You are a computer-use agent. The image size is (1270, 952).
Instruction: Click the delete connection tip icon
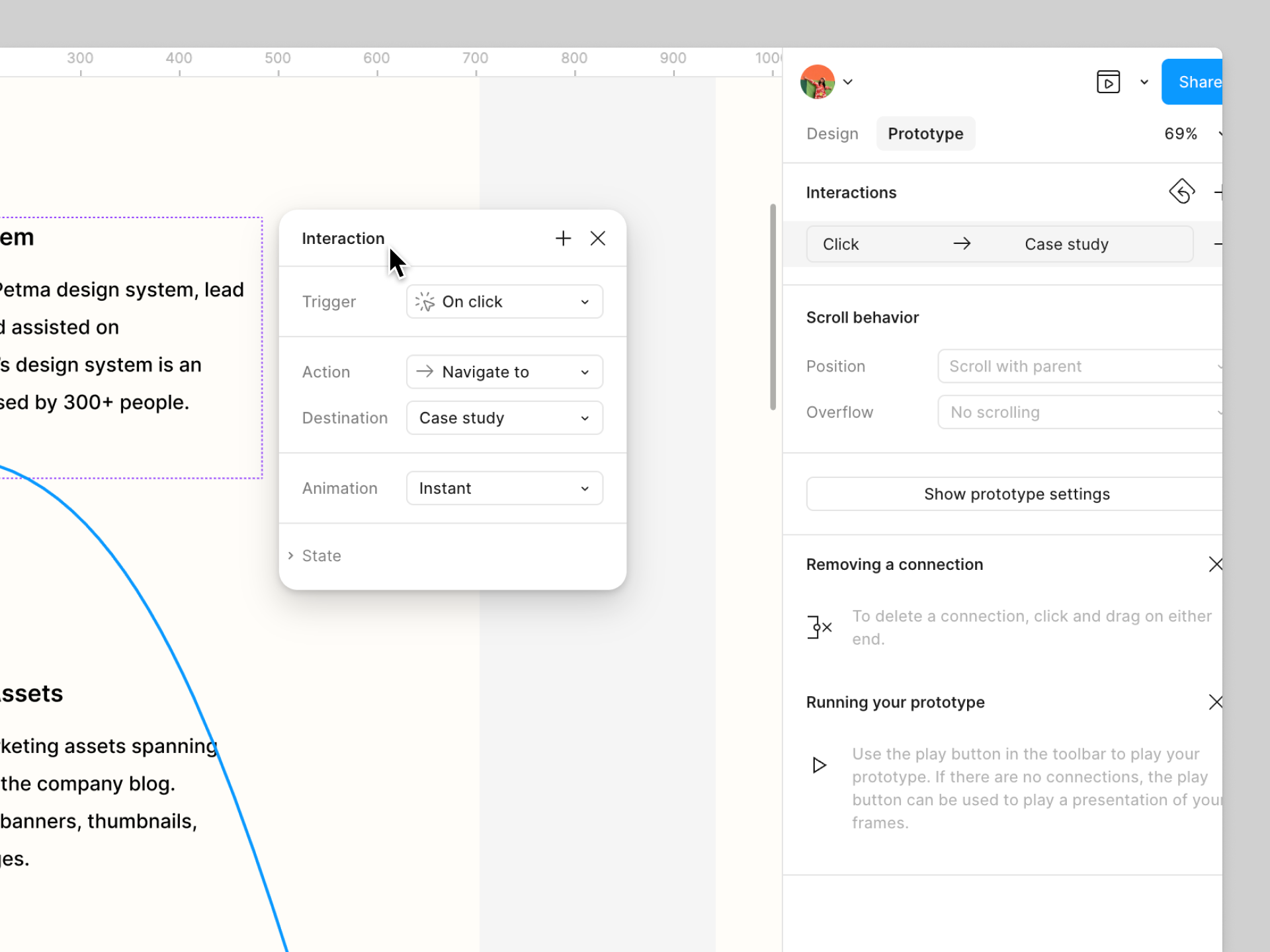click(819, 627)
